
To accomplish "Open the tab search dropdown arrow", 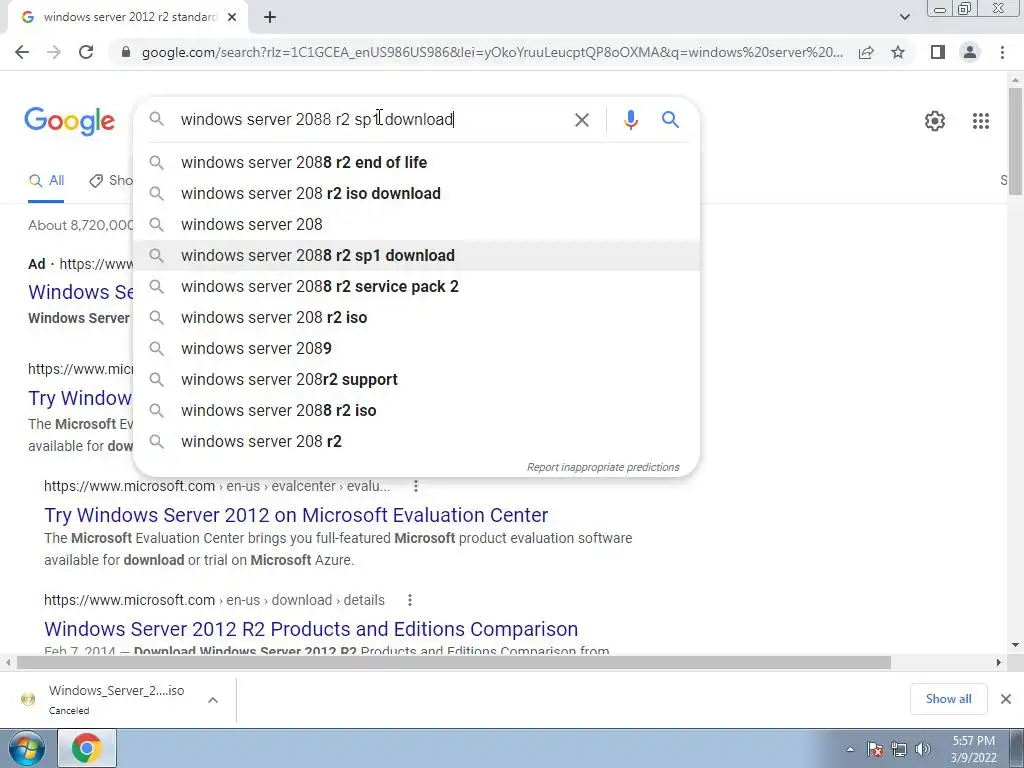I will tap(904, 17).
